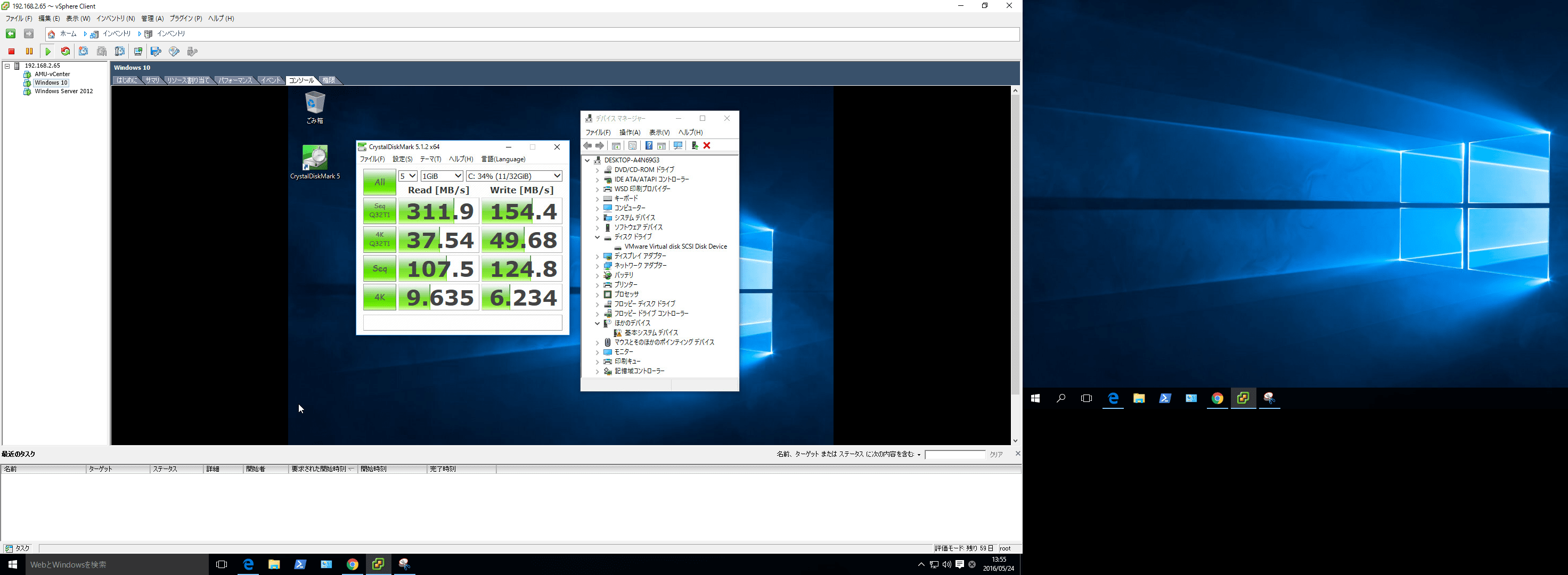Run all benchmarks with All button
The image size is (1568, 575).
point(379,183)
